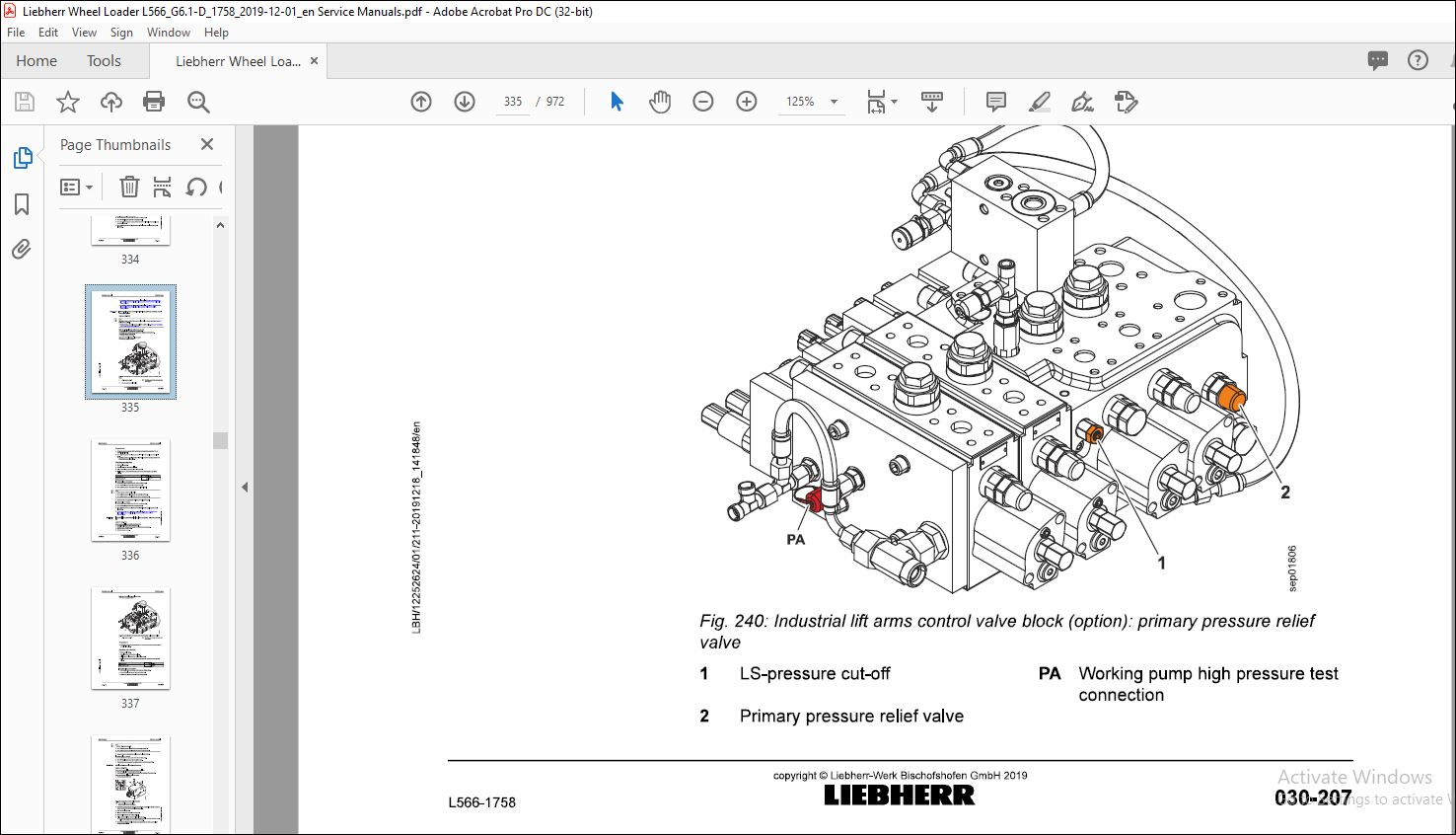Go to next page arrow
The height and width of the screenshot is (835, 1456).
click(x=465, y=102)
